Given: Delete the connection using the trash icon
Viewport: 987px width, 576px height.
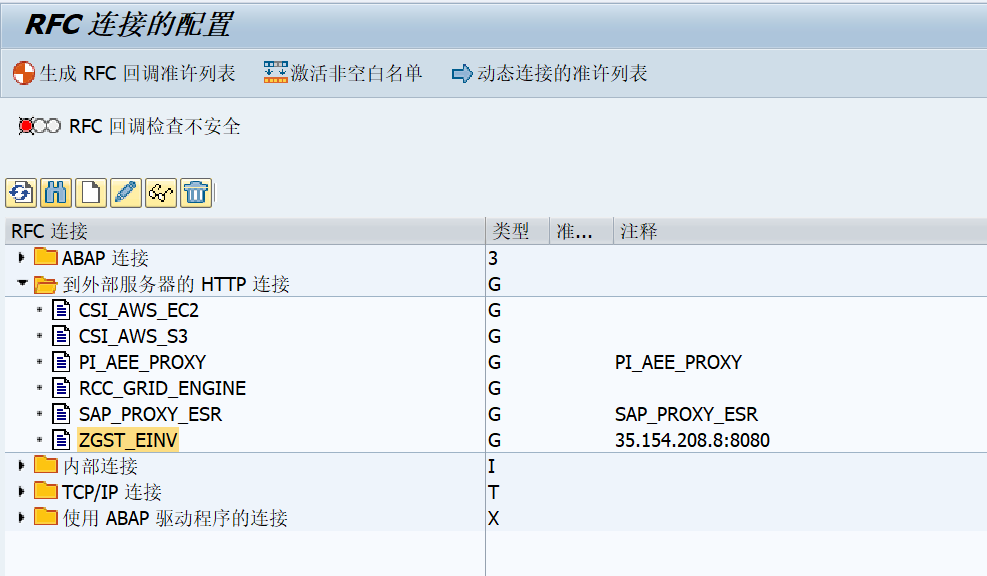Looking at the screenshot, I should (196, 193).
